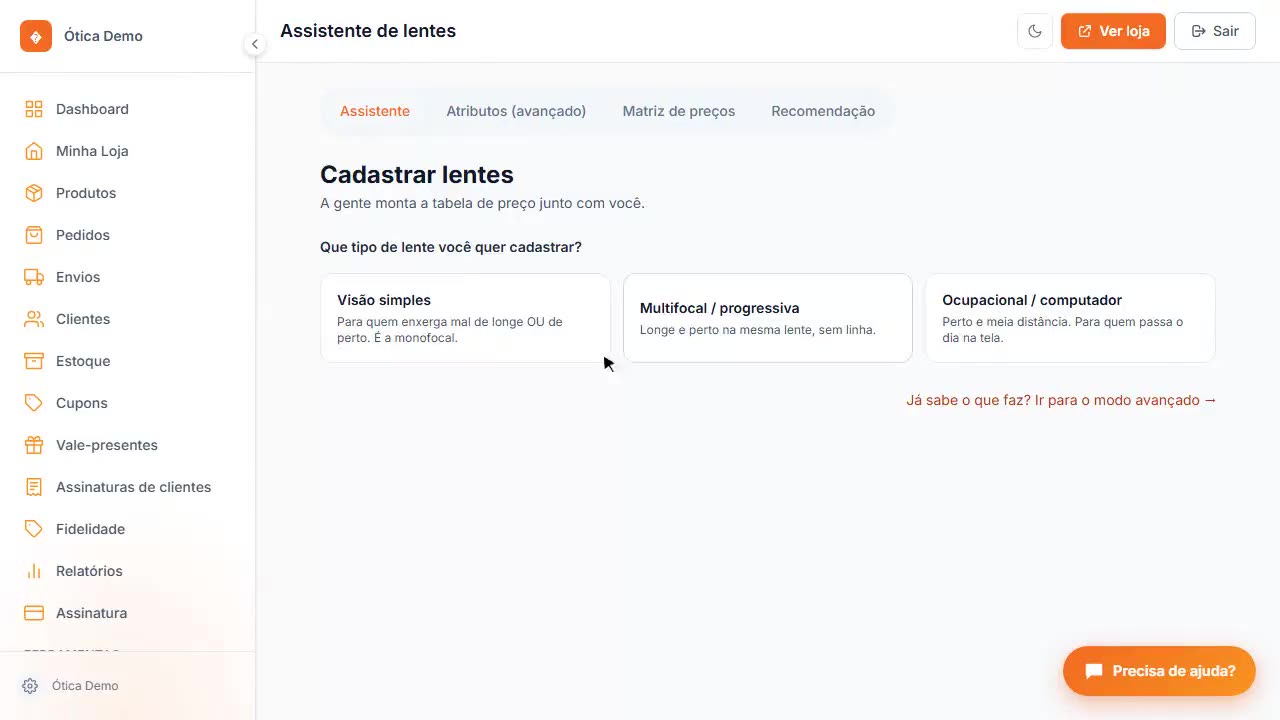Click the Cupons tag icon

[34, 403]
